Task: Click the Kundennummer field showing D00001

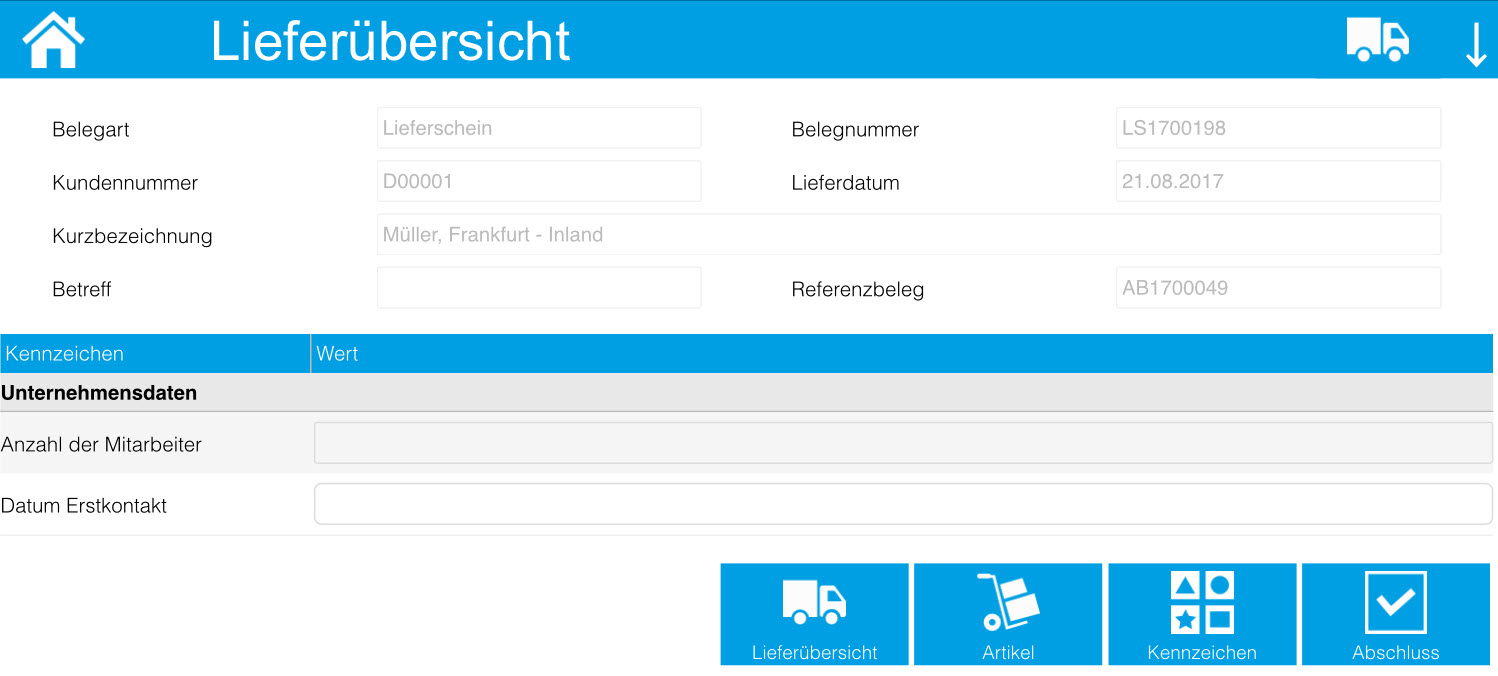Action: (538, 181)
